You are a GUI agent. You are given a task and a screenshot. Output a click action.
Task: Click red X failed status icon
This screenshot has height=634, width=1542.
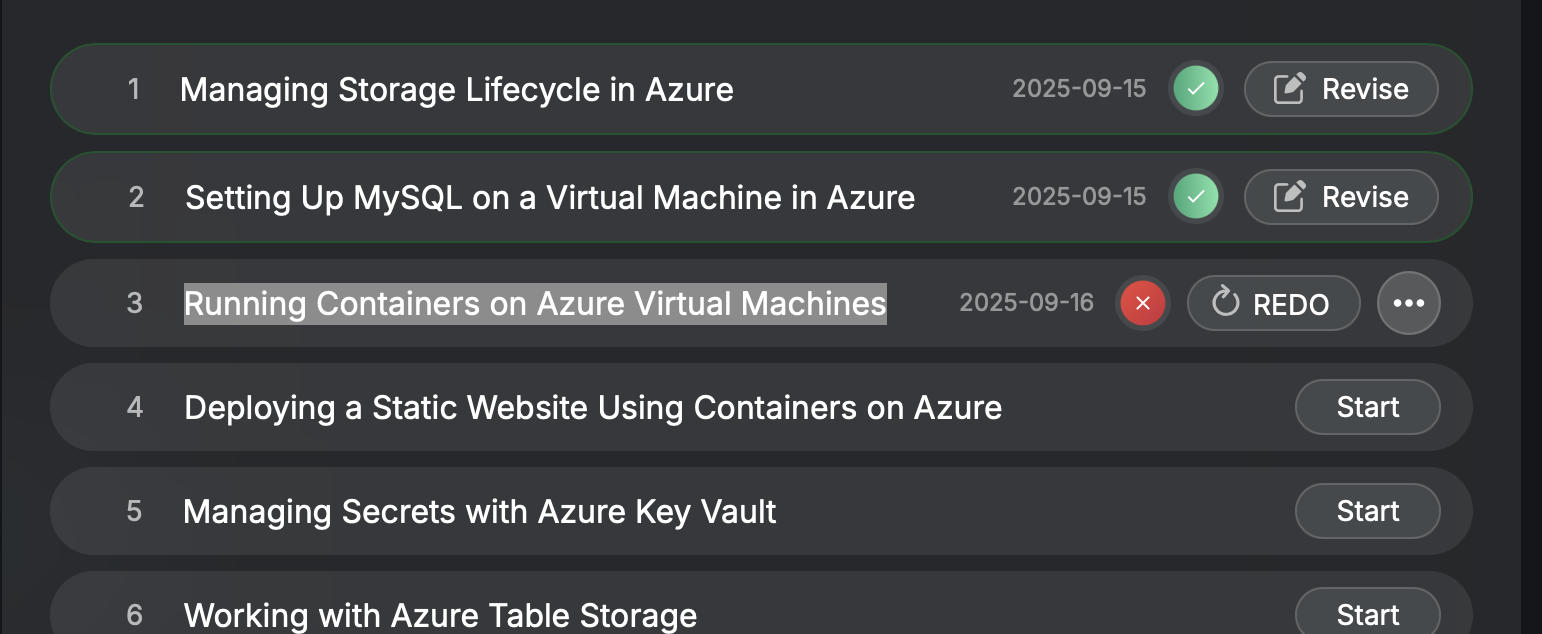pyautogui.click(x=1143, y=303)
